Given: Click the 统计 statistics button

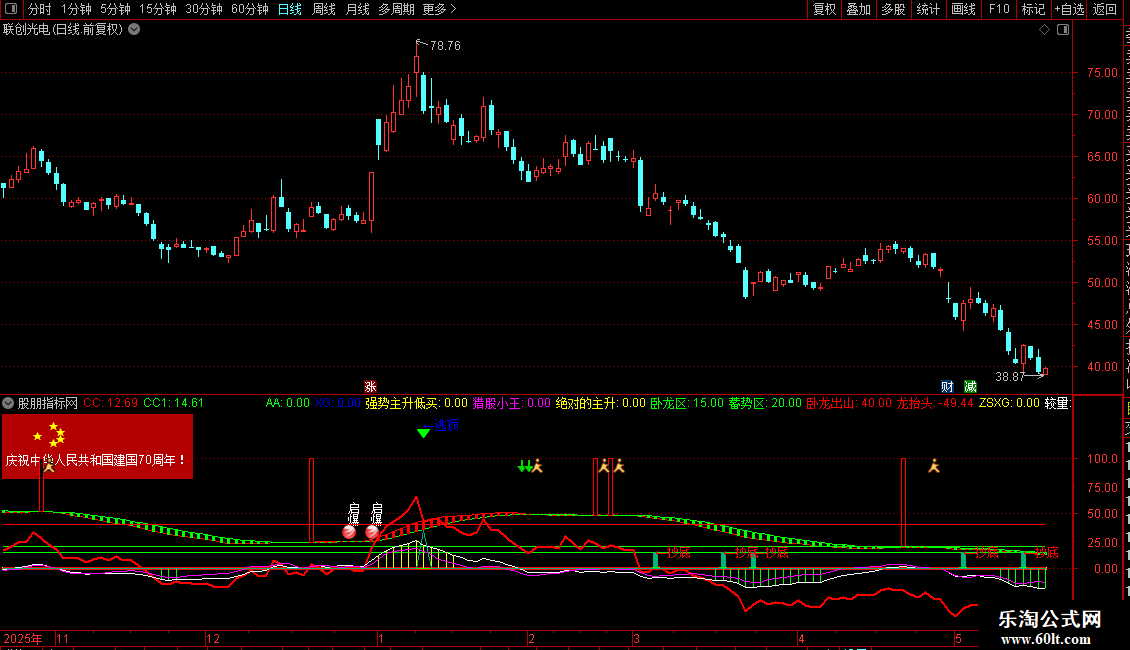Looking at the screenshot, I should point(928,9).
